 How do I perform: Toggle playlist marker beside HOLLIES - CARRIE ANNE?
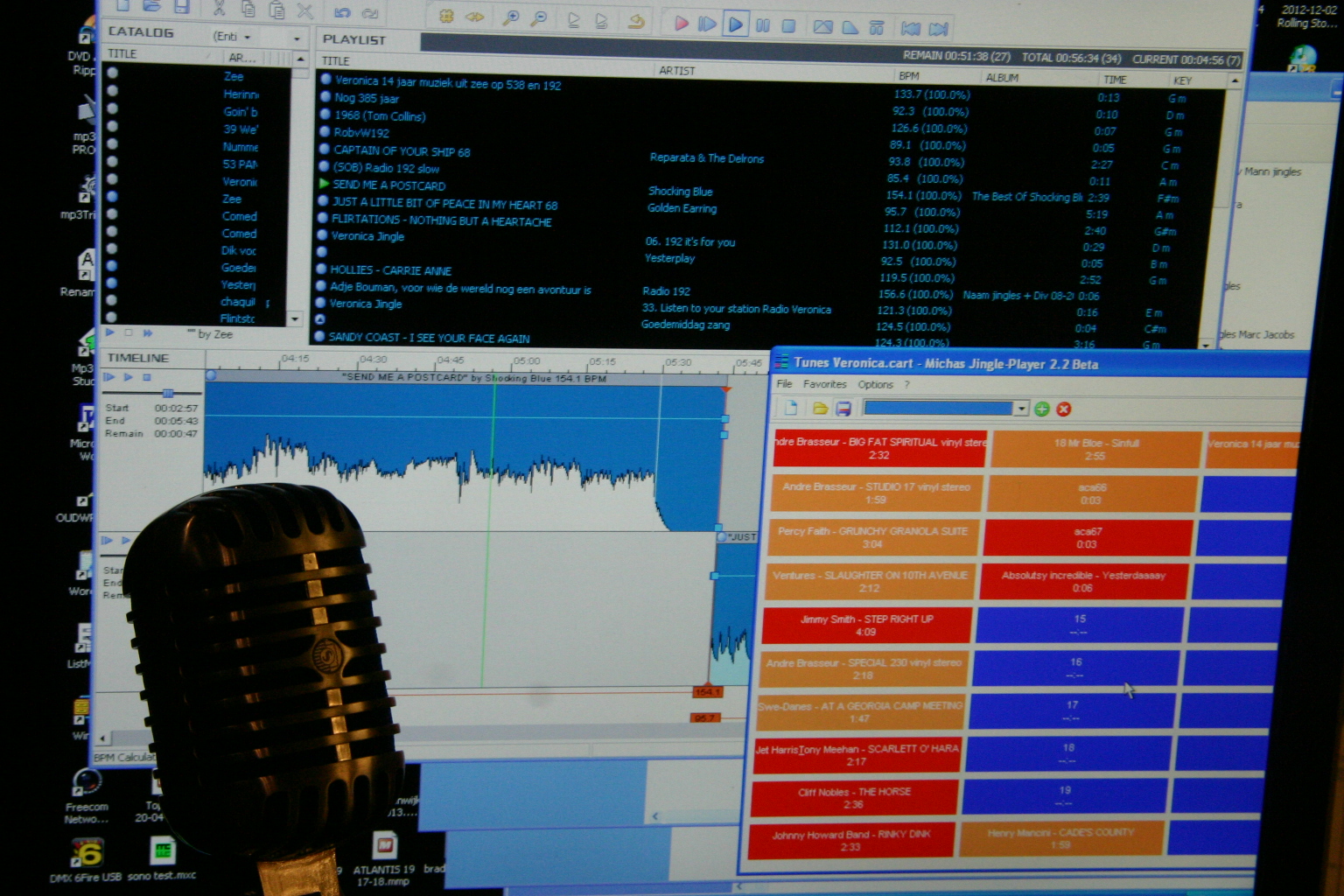pos(321,269)
